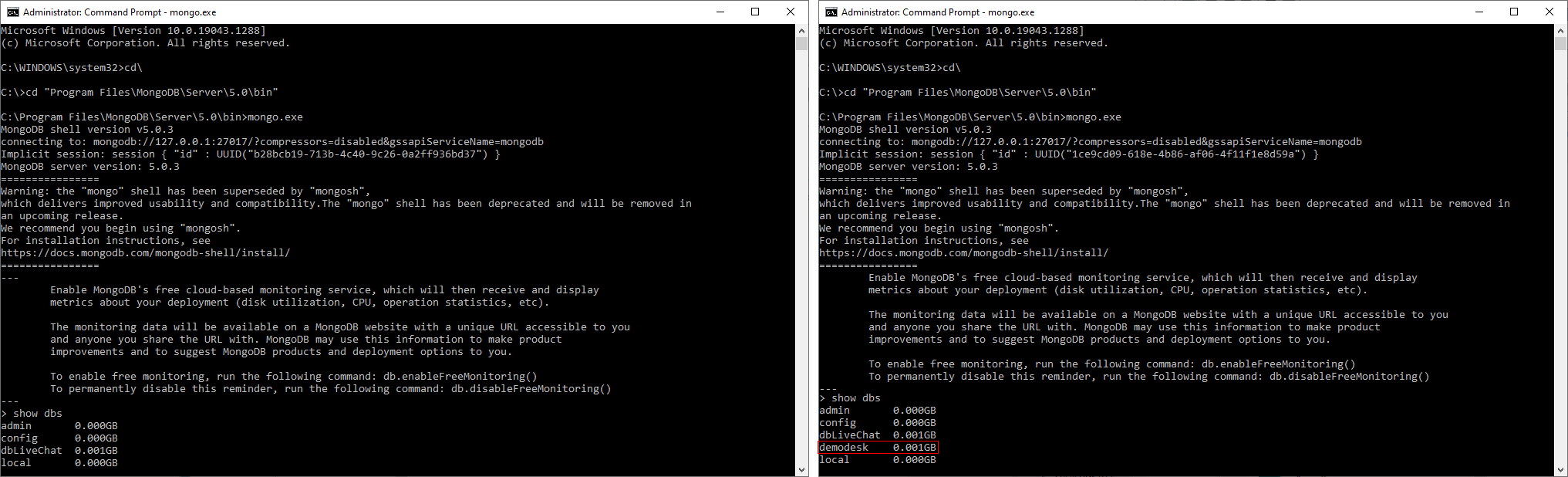The image size is (1568, 477).
Task: Click the cmd icon in right window title bar
Action: point(831,12)
